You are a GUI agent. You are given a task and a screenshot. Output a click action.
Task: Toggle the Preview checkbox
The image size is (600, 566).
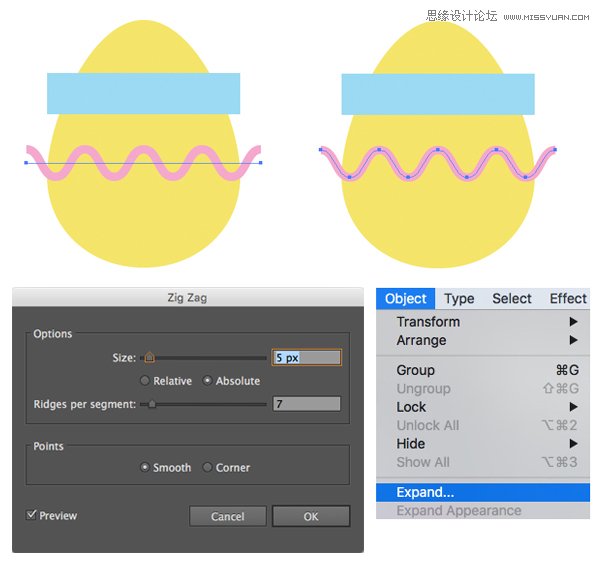(32, 515)
